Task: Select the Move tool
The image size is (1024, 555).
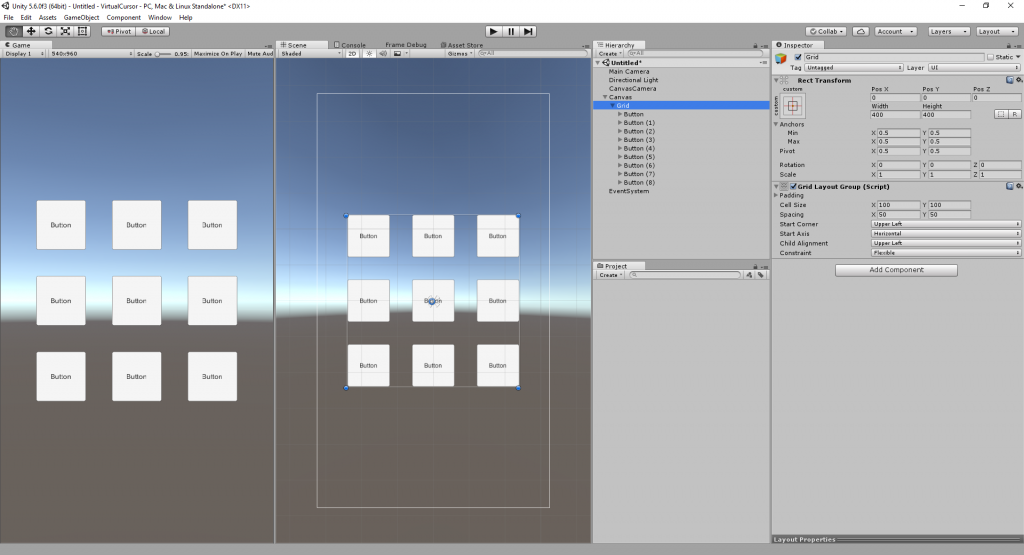Action: coord(30,31)
